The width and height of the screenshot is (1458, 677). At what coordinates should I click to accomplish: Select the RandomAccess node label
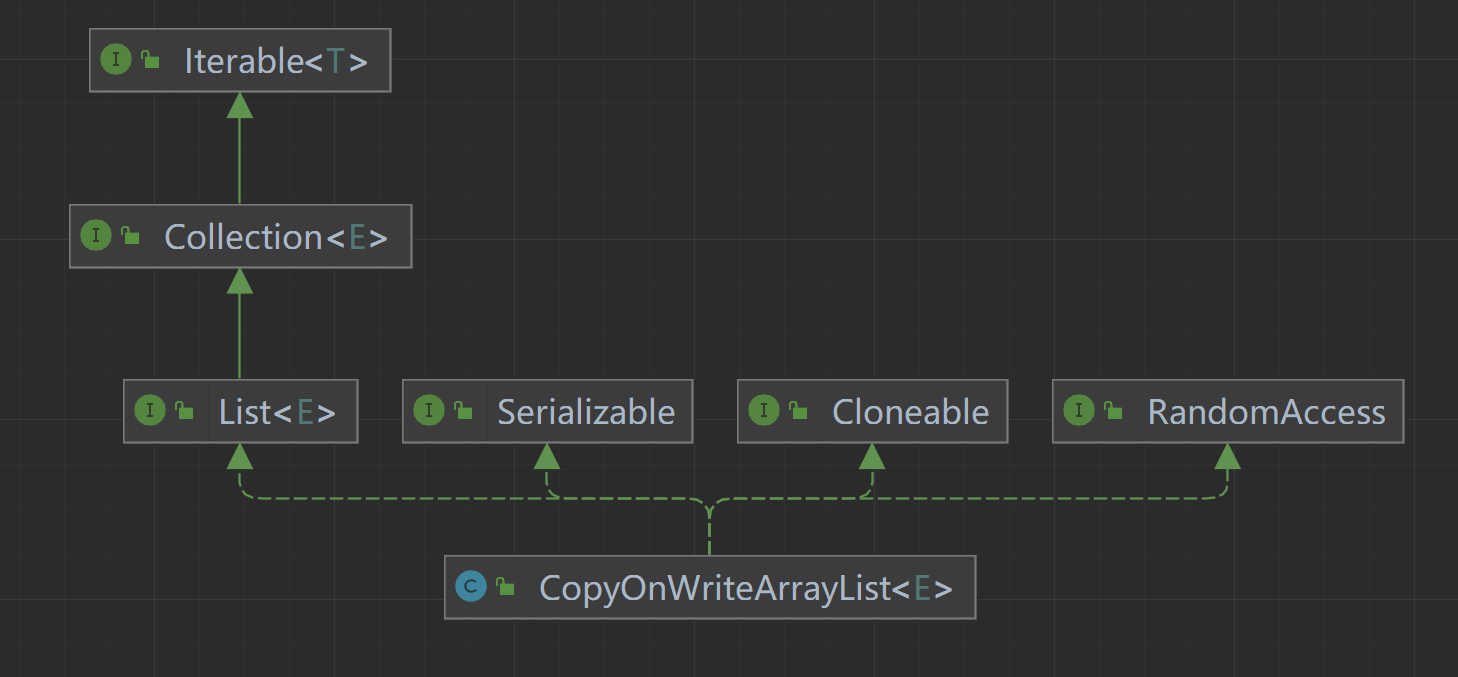coord(1266,412)
